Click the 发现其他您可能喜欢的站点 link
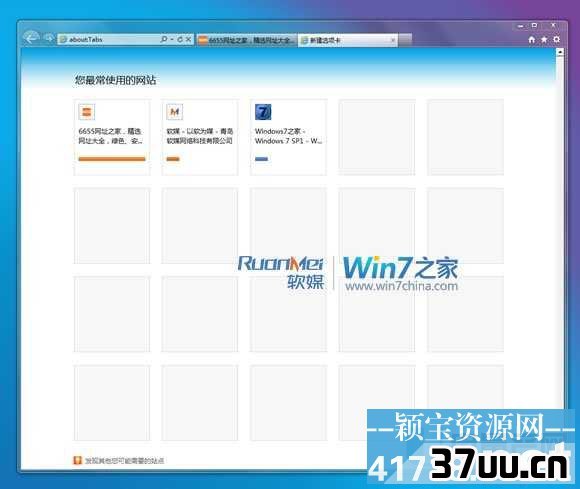Screen dimensions: 580x489 click(x=125, y=461)
